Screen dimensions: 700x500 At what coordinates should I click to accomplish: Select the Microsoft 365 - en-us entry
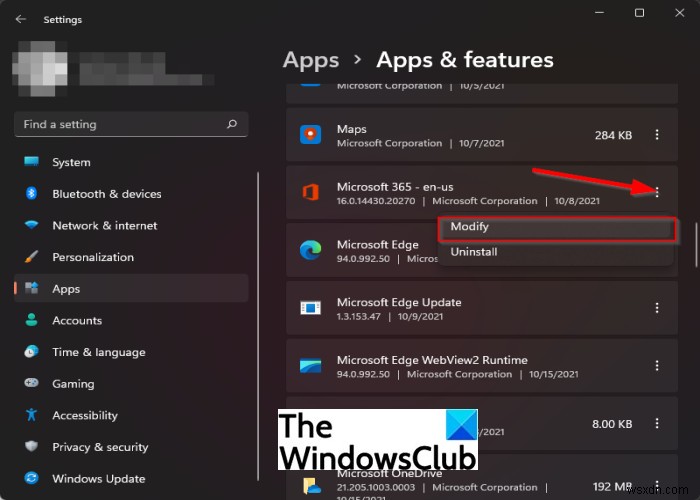point(482,192)
